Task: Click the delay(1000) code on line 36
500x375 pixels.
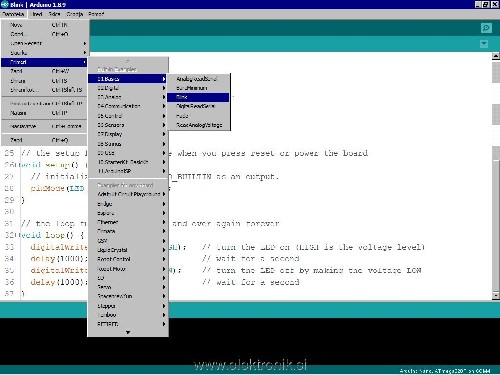Action: point(59,282)
